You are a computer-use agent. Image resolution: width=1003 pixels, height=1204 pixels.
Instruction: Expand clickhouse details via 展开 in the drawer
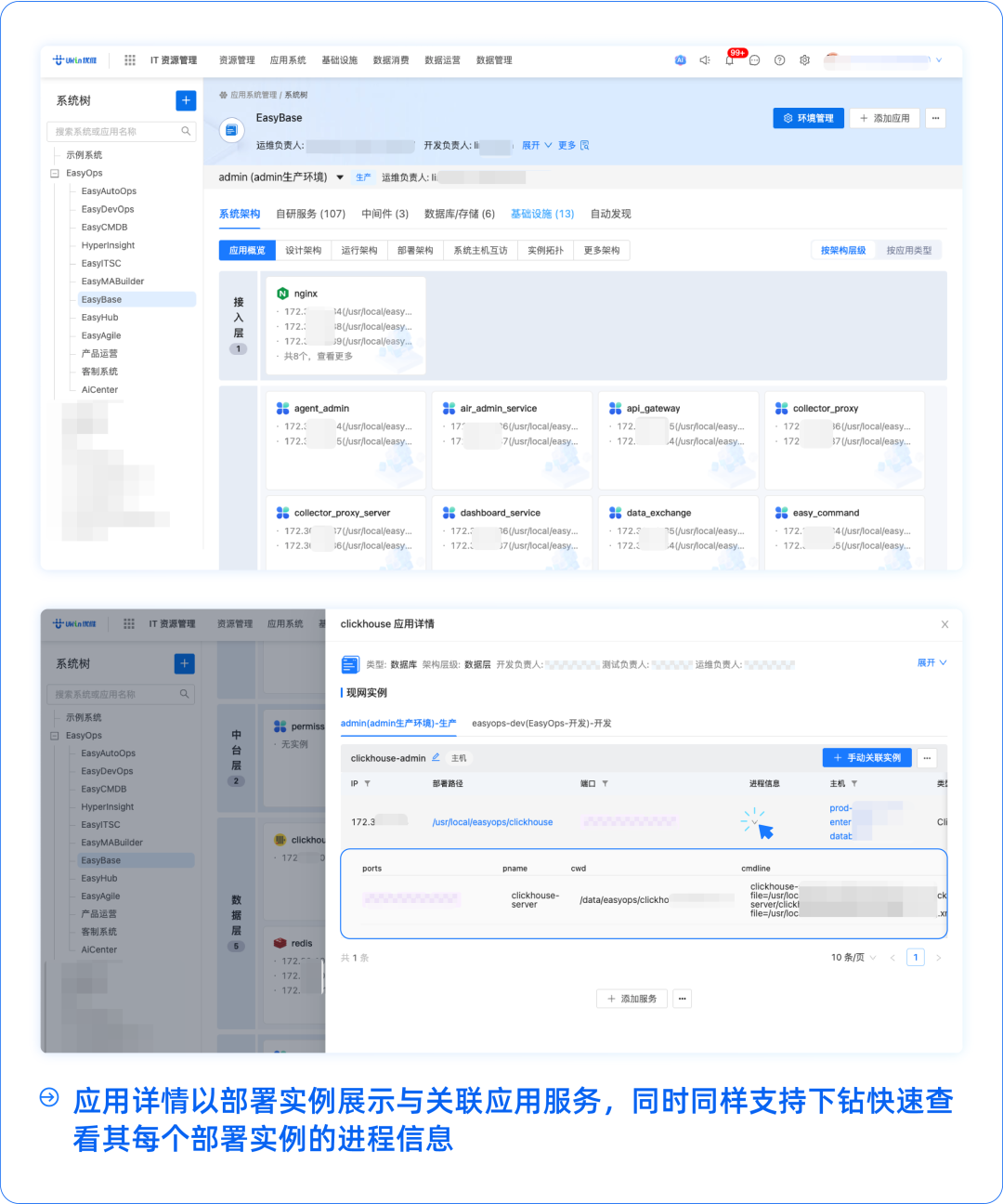(x=931, y=662)
